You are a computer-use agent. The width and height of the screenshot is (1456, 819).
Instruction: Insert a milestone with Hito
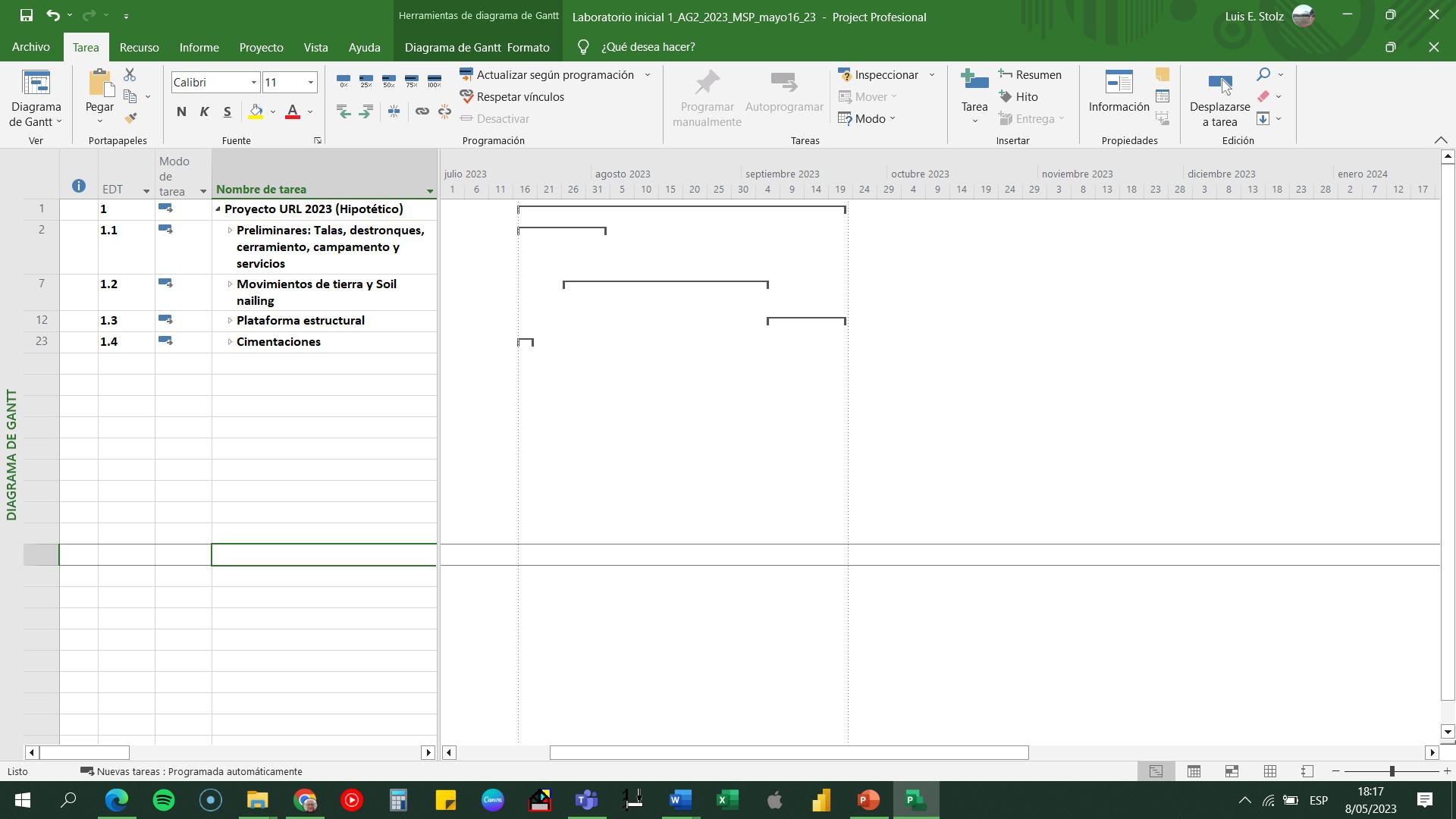[1018, 97]
